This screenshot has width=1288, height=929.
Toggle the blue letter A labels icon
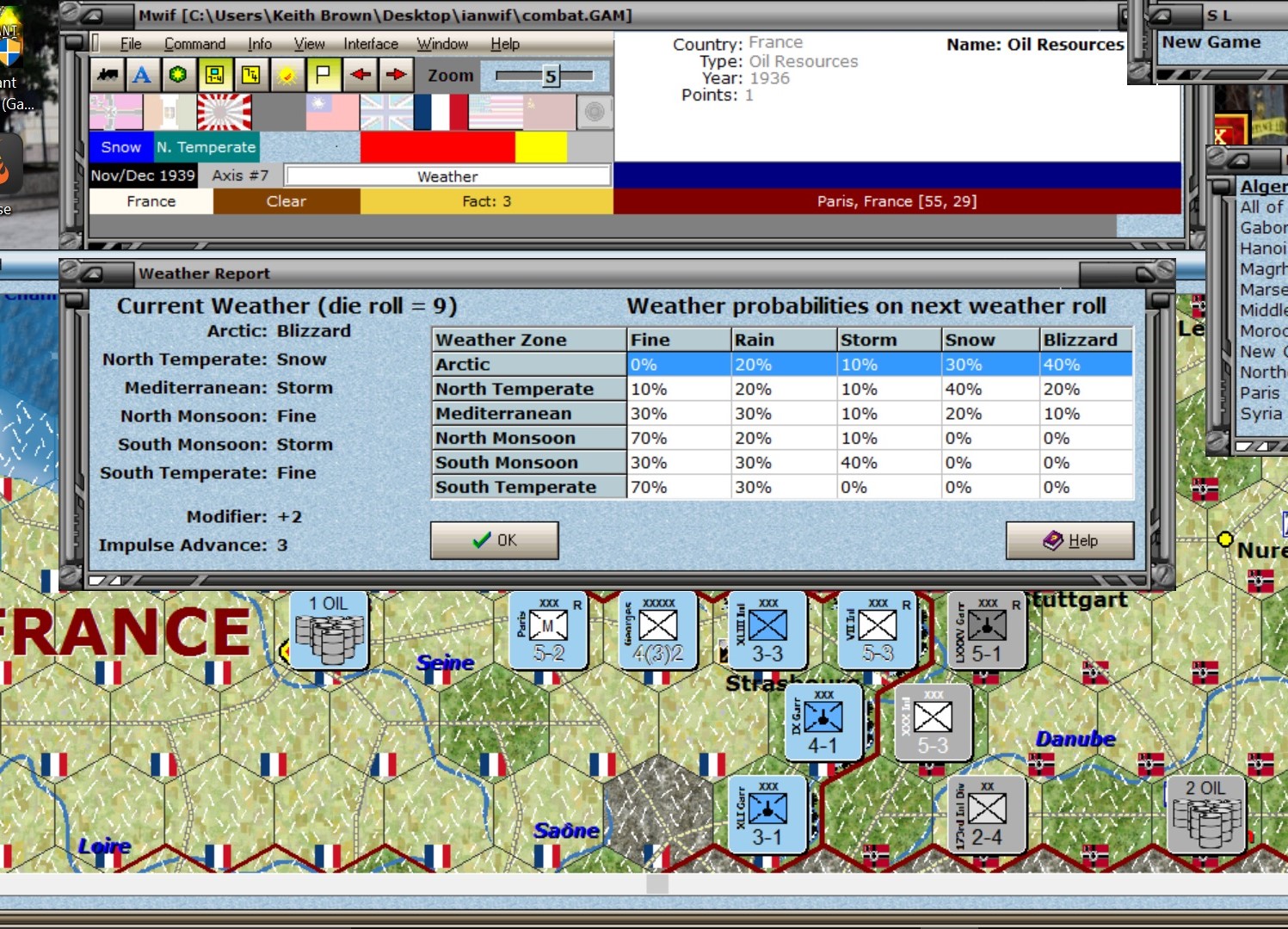(142, 76)
